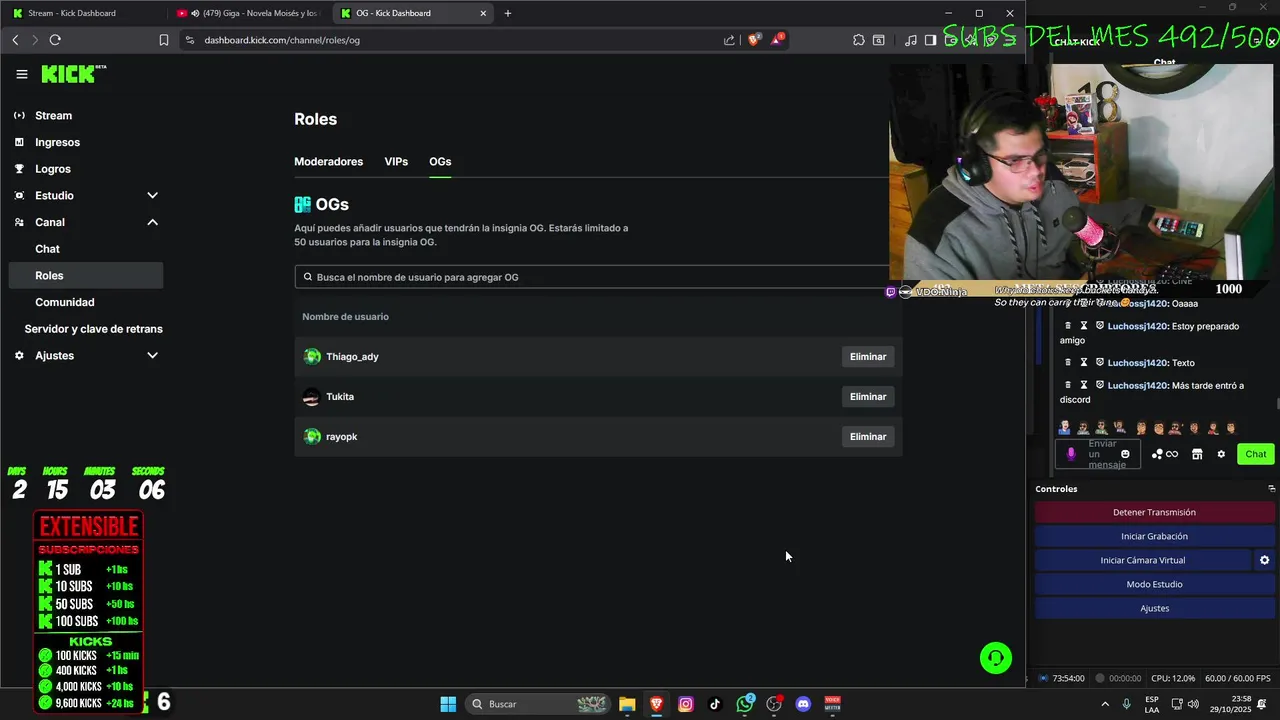
Task: Open the browser extensions puzzle icon
Action: (859, 40)
